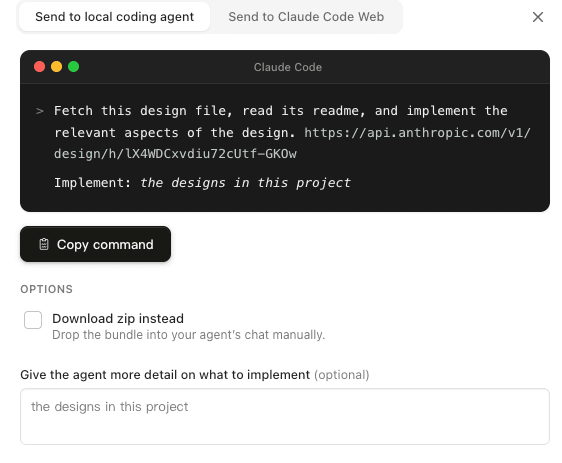Screen dimensions: 562x463
Task: Click the yellow dot in Claude Code terminal
Action: pyautogui.click(x=57, y=67)
